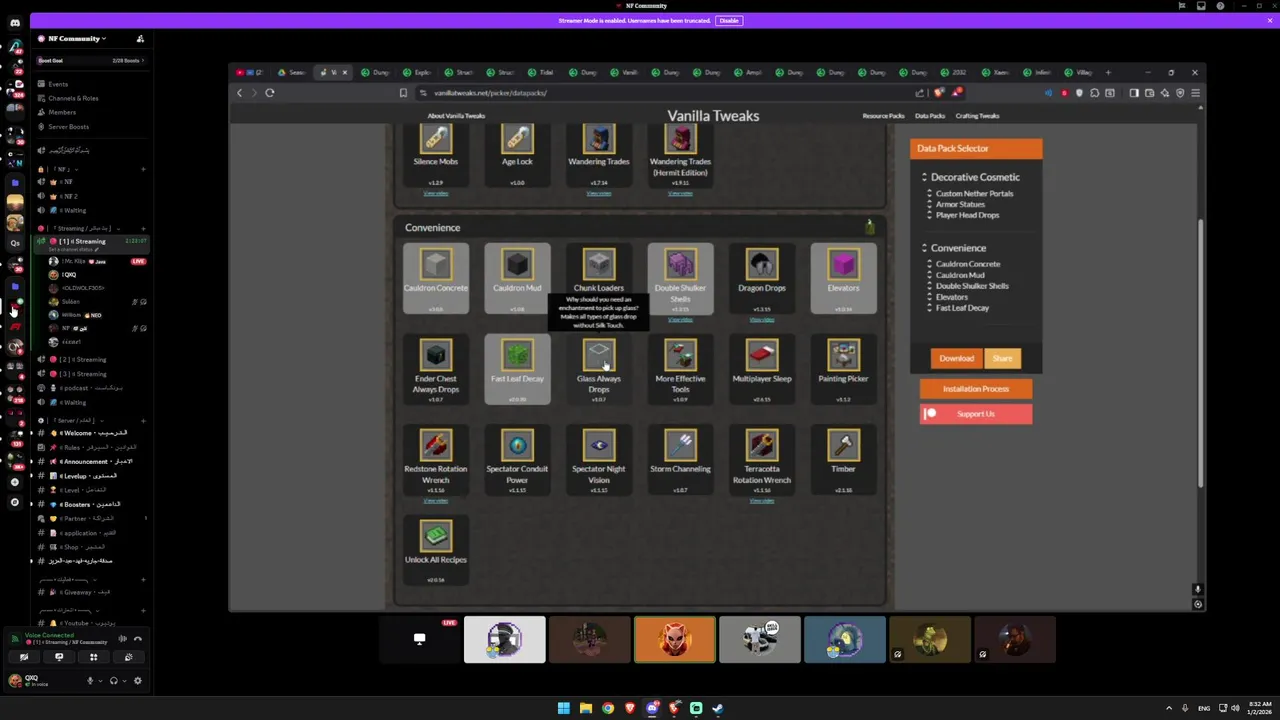This screenshot has height=720, width=1280.
Task: Toggle noise suppression in voice panel
Action: (x=123, y=638)
